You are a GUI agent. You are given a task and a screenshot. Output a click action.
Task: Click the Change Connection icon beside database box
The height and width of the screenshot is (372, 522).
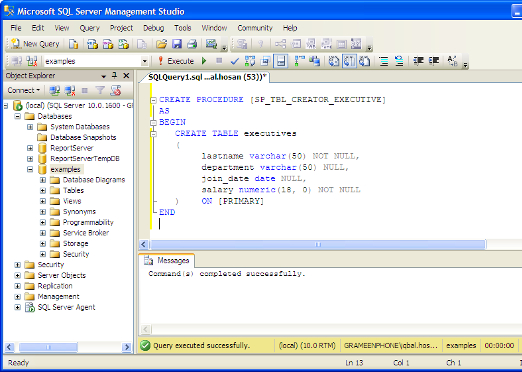tap(32, 61)
